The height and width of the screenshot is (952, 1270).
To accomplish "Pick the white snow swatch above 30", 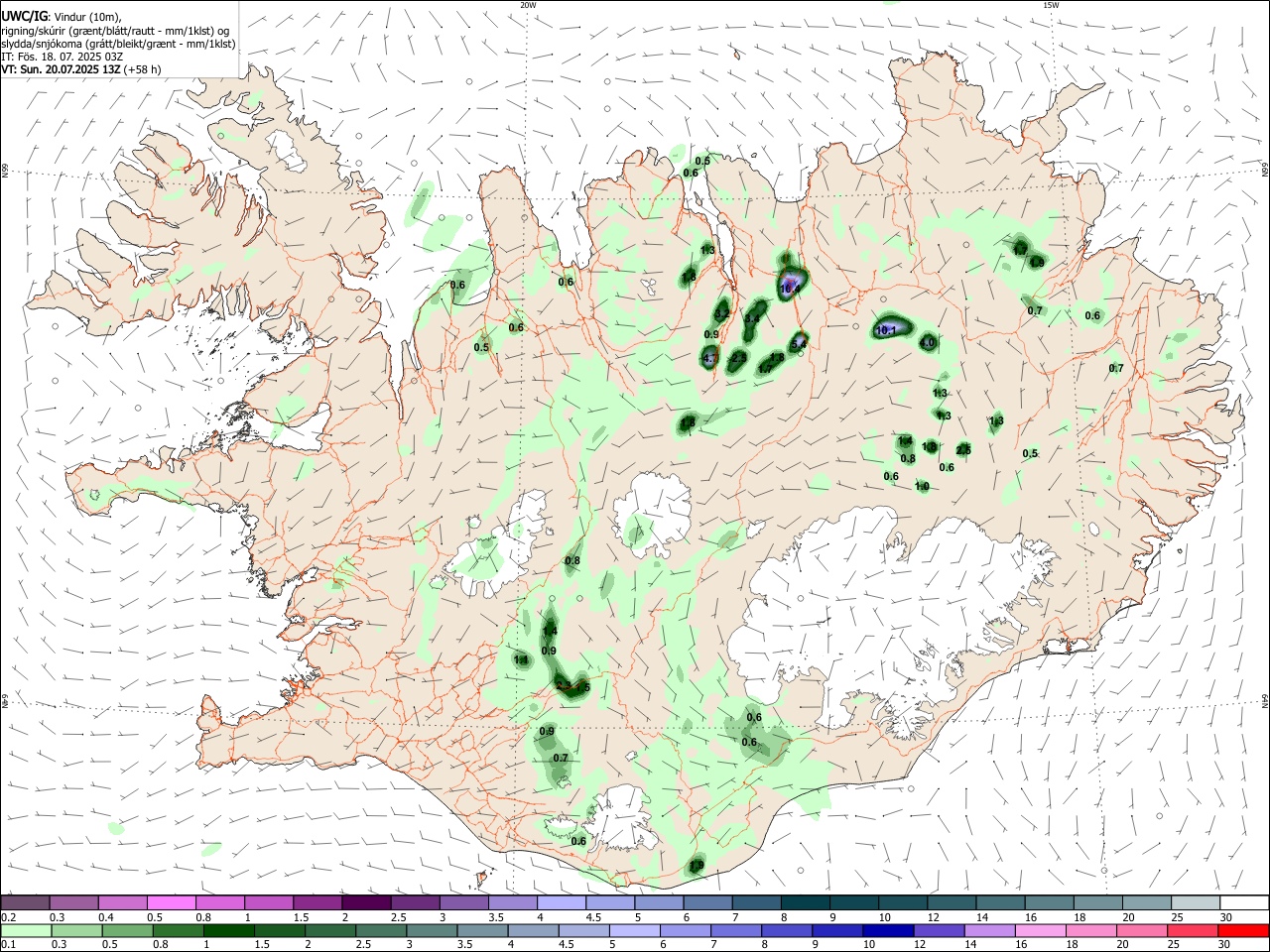I will tap(1243, 903).
